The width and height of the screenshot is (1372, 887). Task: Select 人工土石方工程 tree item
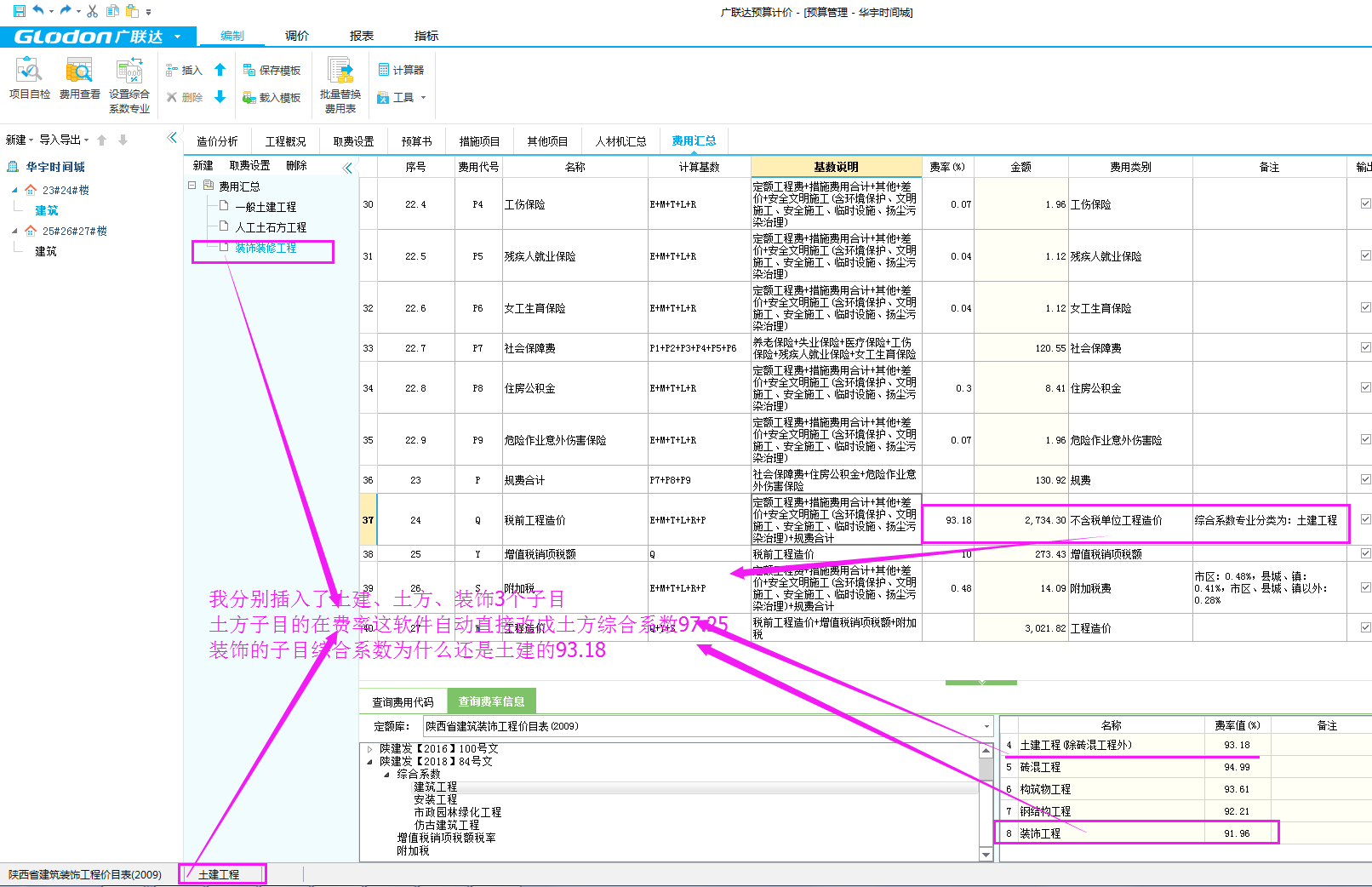pyautogui.click(x=271, y=227)
